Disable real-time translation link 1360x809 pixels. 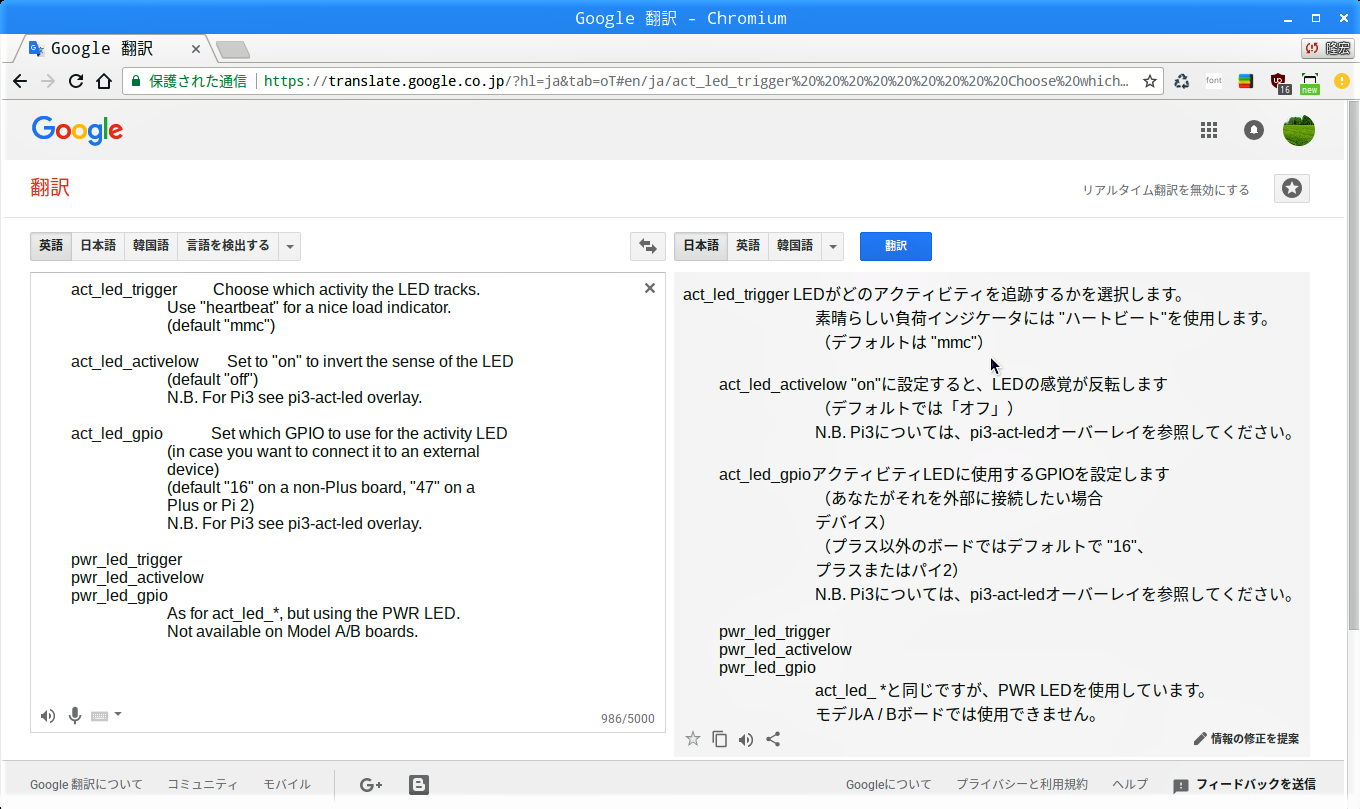pos(1166,190)
